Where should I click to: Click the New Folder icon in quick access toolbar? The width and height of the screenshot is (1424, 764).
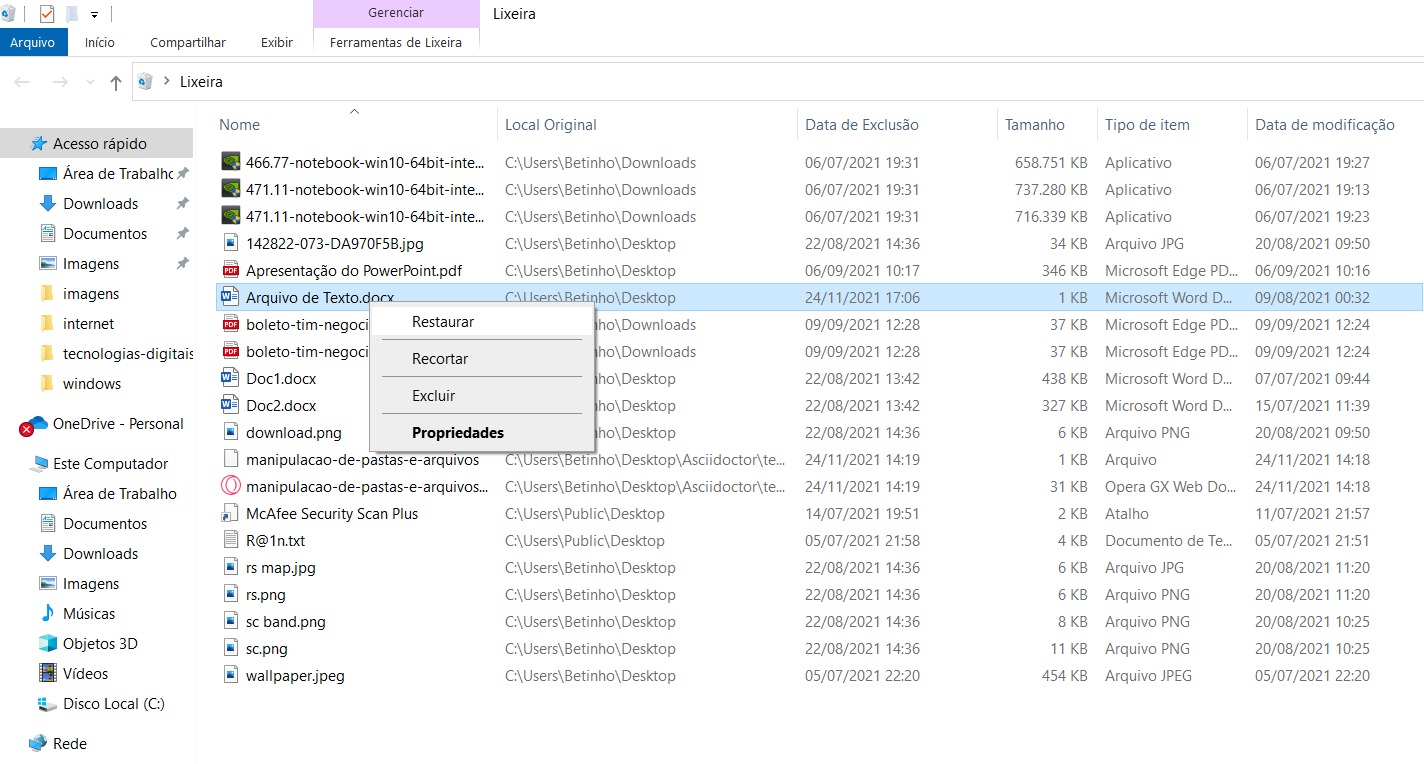pyautogui.click(x=71, y=14)
